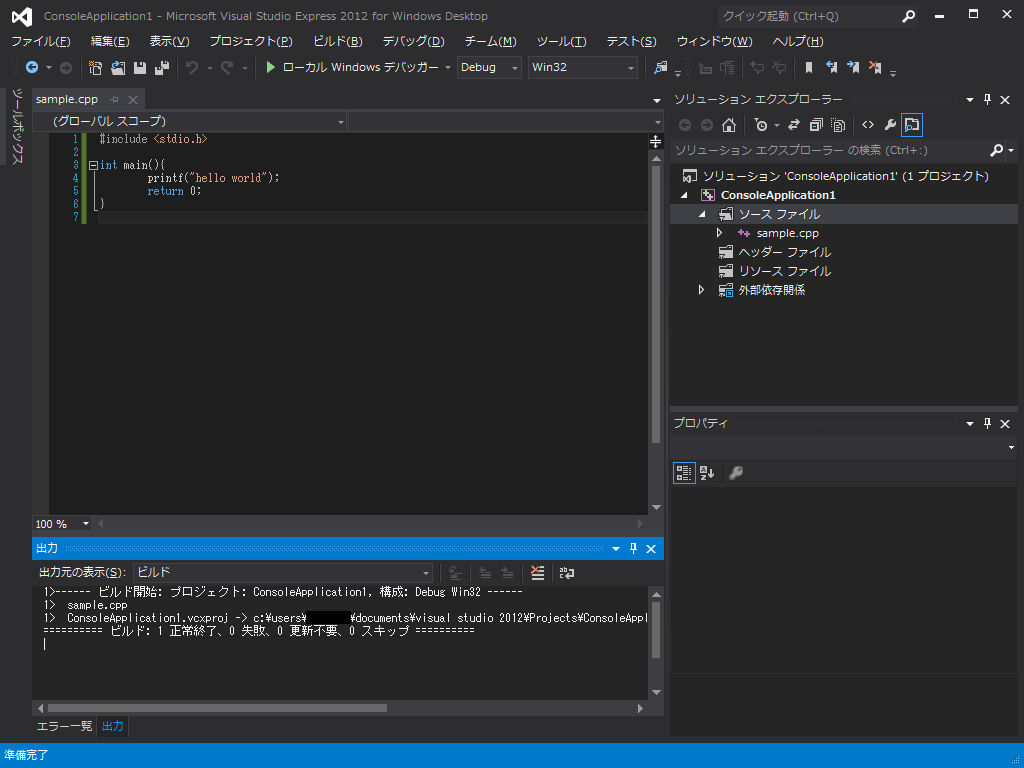The image size is (1024, 768).
Task: Toggle the pin on the 出力 panel
Action: [x=633, y=549]
